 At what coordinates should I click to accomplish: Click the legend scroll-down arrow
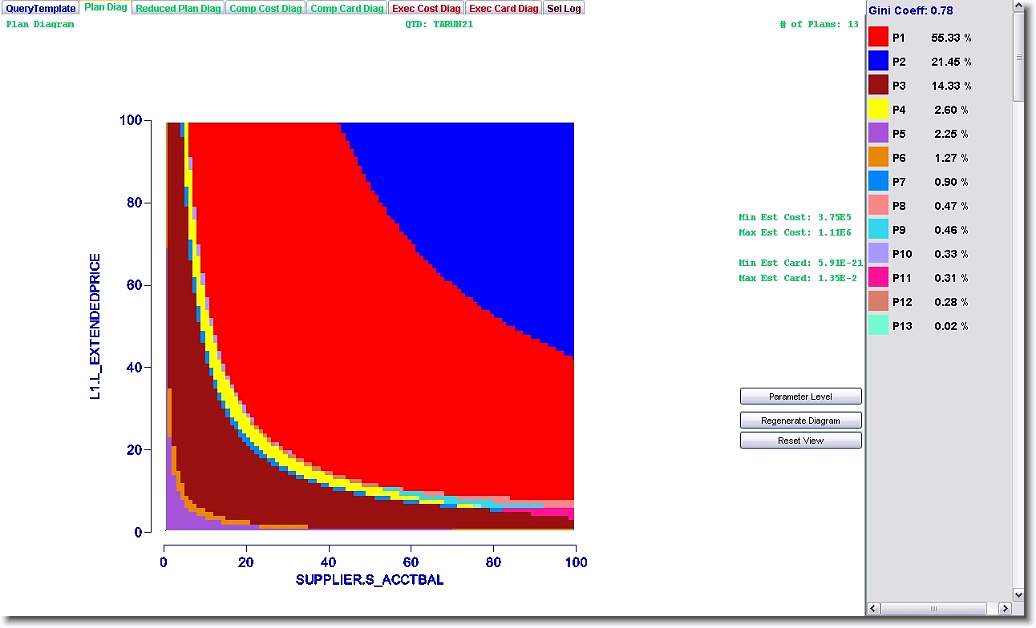[x=1019, y=593]
